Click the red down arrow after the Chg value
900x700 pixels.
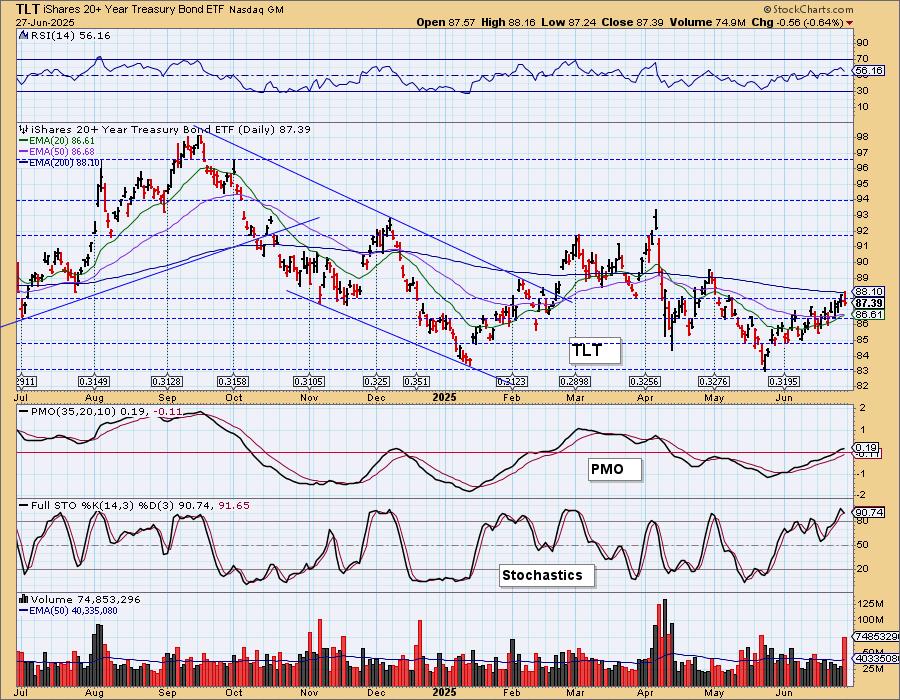tap(849, 23)
